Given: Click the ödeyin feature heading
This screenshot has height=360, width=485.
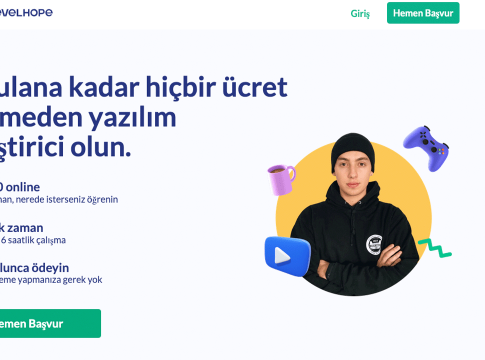Looking at the screenshot, I should [34, 268].
